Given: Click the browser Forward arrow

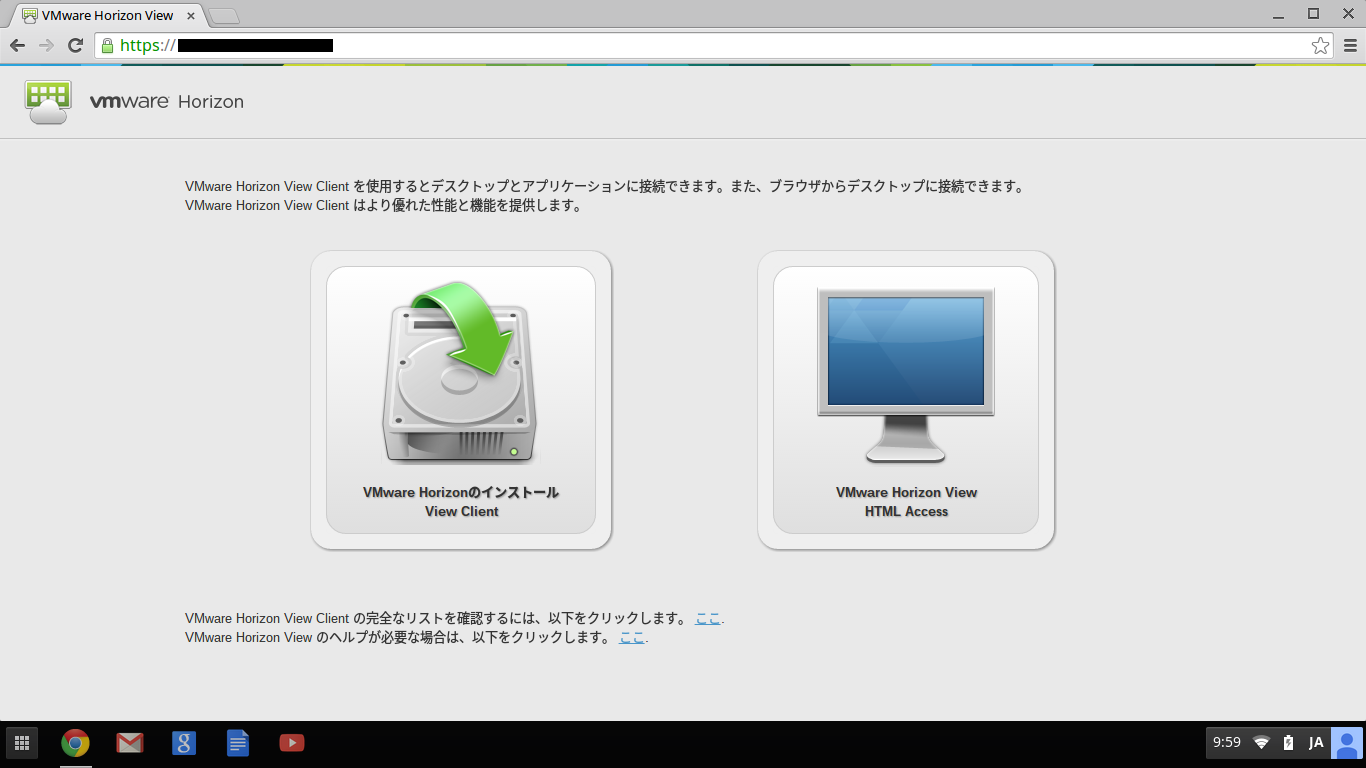Looking at the screenshot, I should point(46,45).
